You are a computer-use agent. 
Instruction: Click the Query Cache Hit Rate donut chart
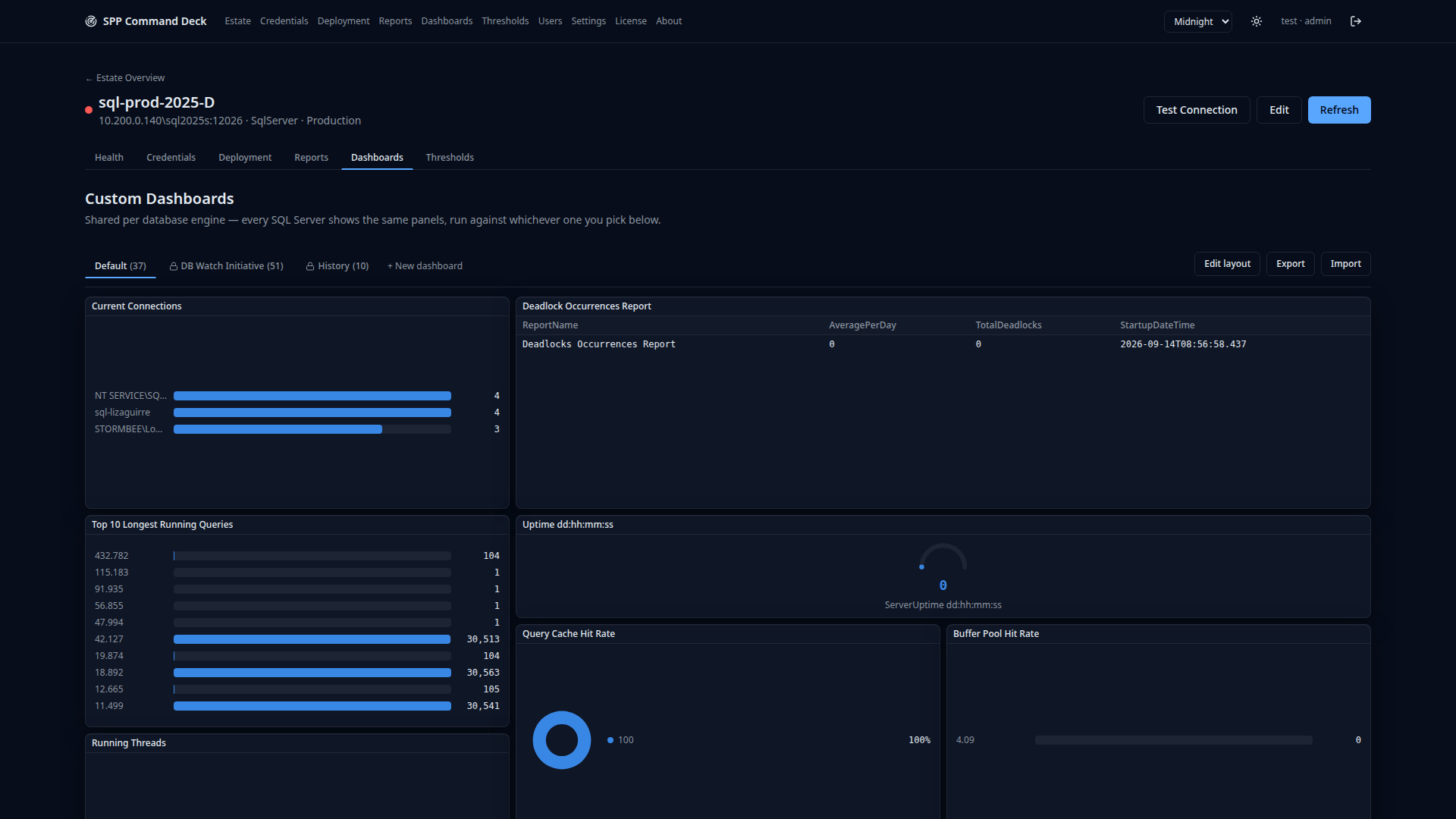[562, 740]
